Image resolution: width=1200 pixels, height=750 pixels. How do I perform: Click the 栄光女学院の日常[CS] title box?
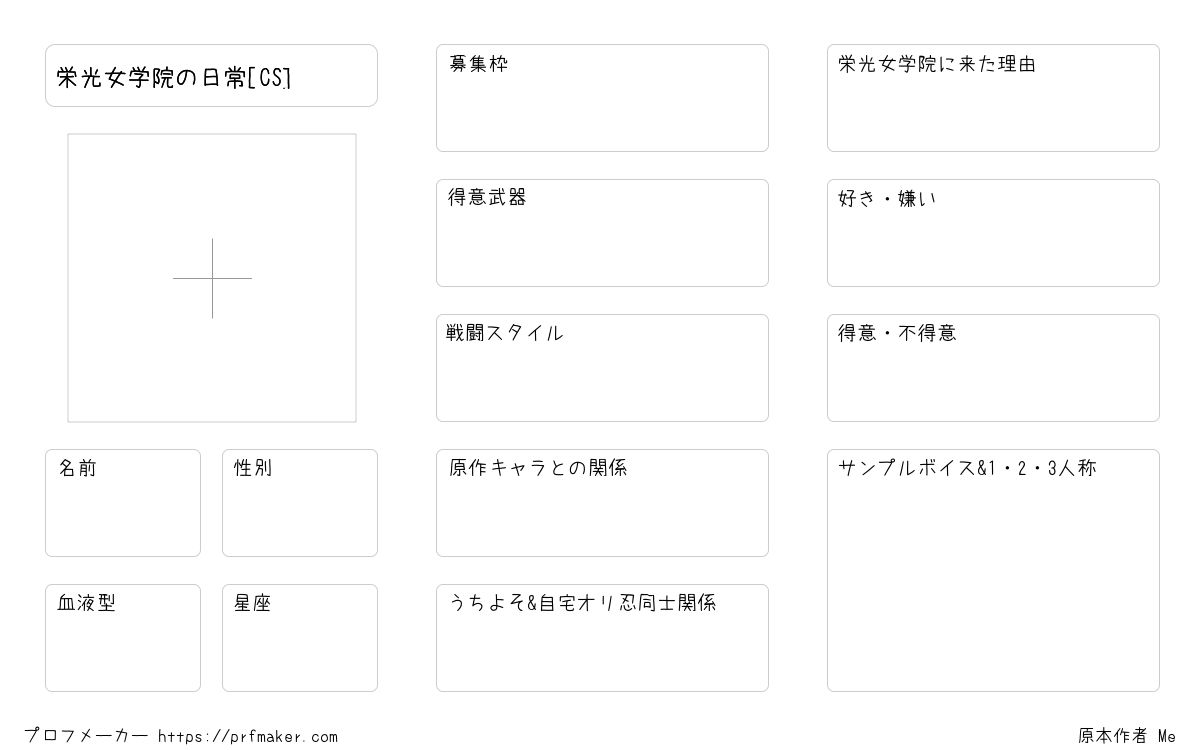click(211, 75)
